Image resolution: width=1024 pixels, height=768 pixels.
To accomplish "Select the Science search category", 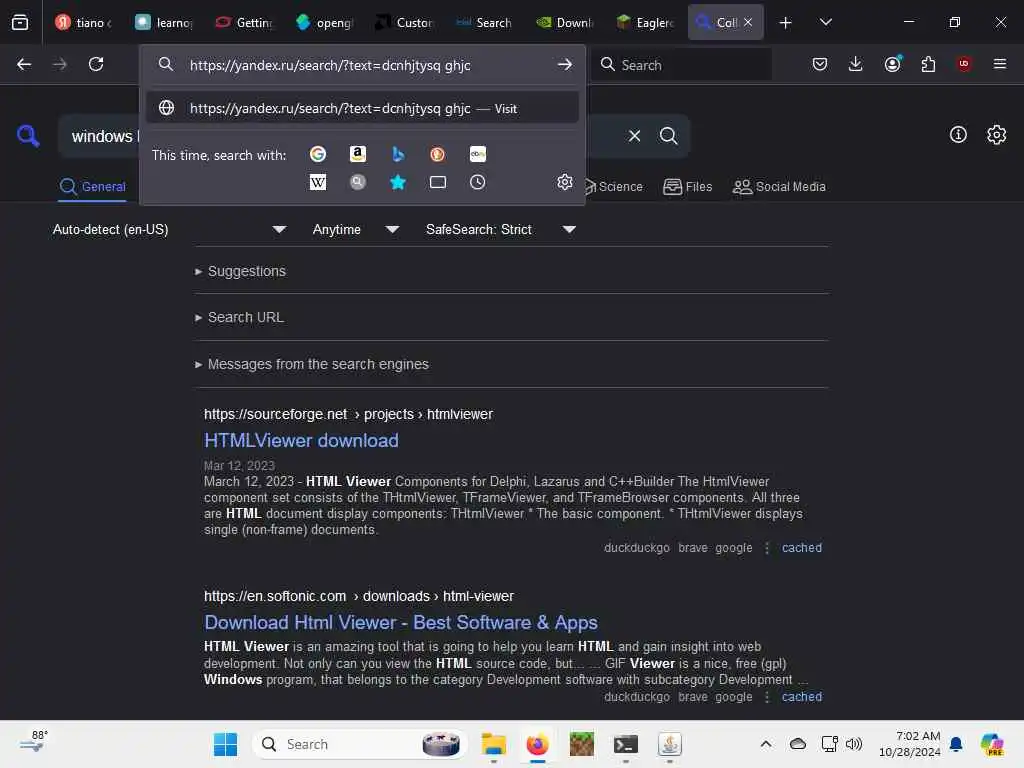I will coord(613,187).
